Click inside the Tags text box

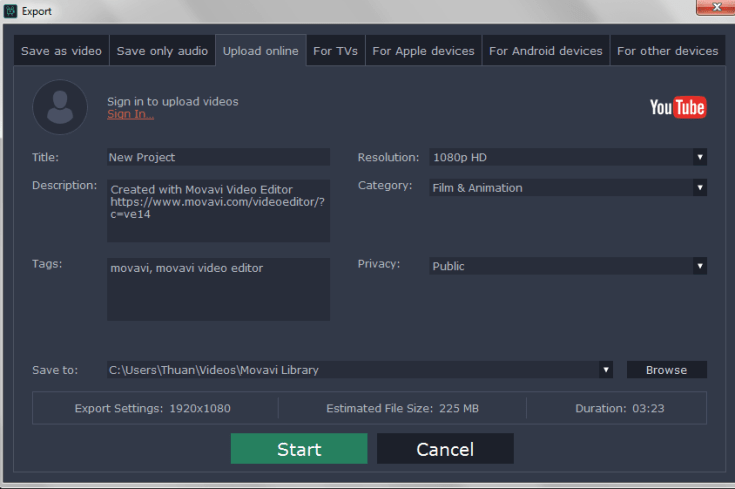tap(218, 289)
